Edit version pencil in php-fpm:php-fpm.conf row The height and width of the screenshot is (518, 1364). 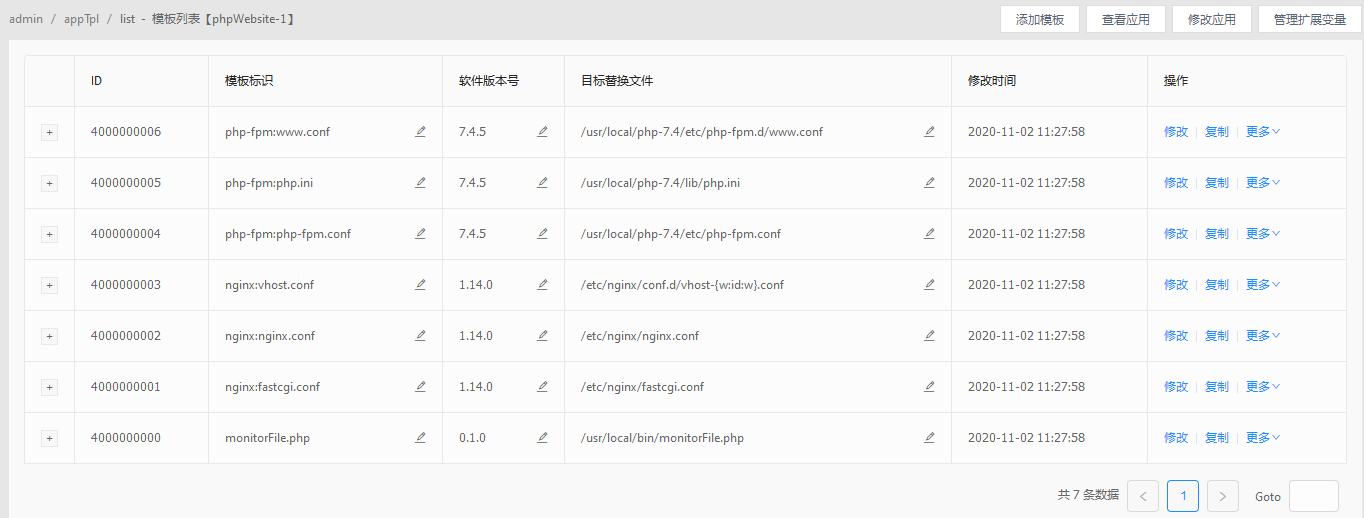point(542,234)
